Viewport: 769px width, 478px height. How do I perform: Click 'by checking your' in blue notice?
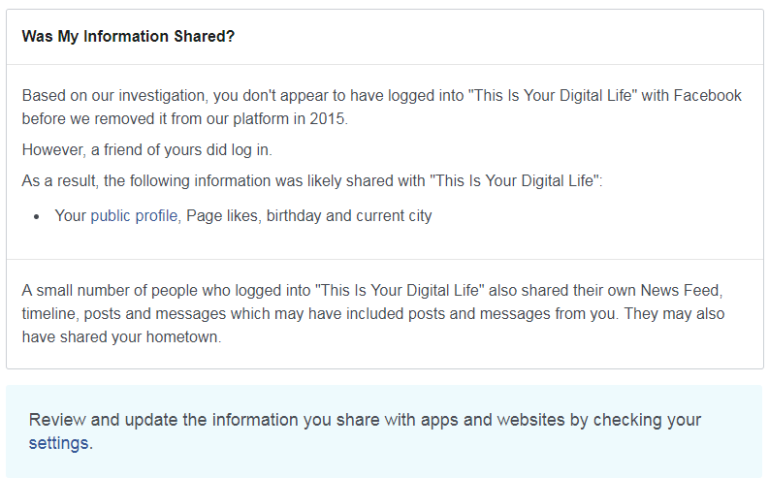tap(635, 420)
